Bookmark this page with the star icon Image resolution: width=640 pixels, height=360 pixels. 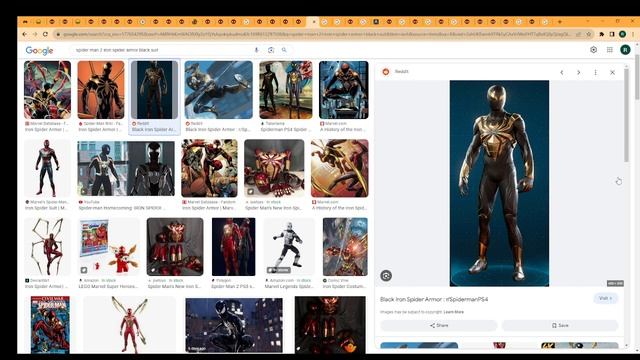point(588,34)
